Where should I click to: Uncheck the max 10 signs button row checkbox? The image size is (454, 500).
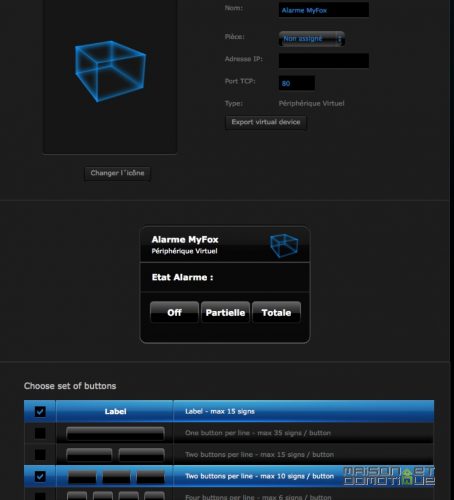point(40,476)
